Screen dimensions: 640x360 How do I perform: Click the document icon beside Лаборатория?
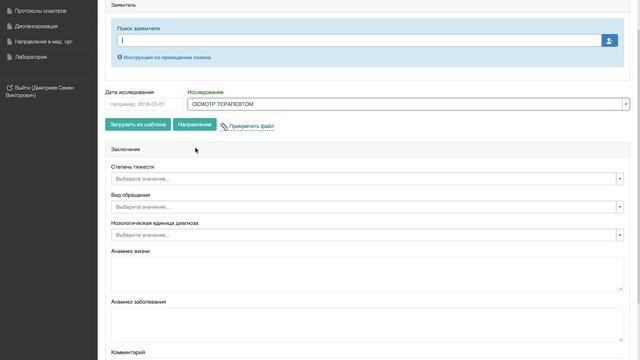tap(9, 57)
